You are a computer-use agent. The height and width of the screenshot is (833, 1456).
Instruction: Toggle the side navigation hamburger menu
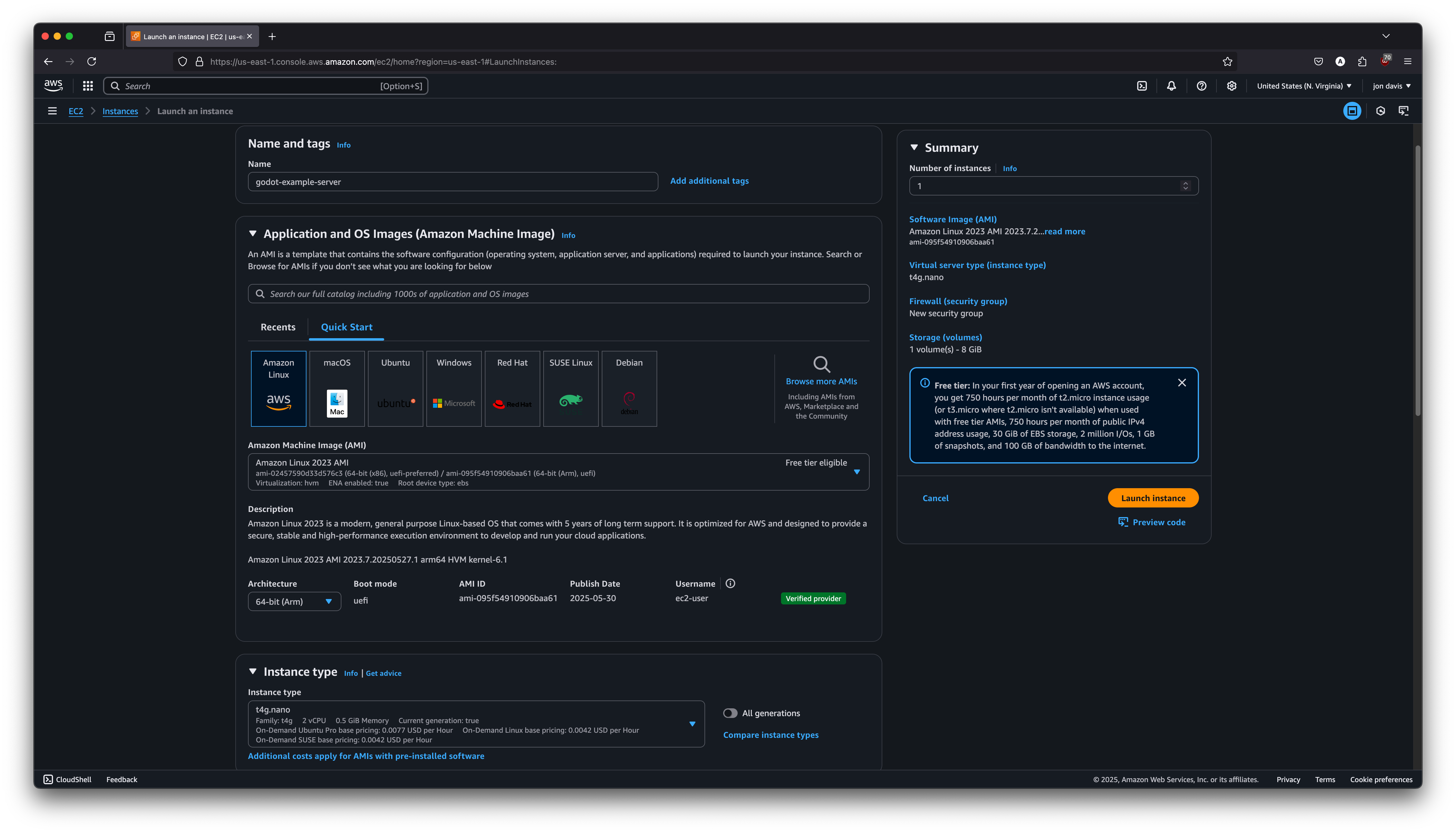[x=52, y=111]
